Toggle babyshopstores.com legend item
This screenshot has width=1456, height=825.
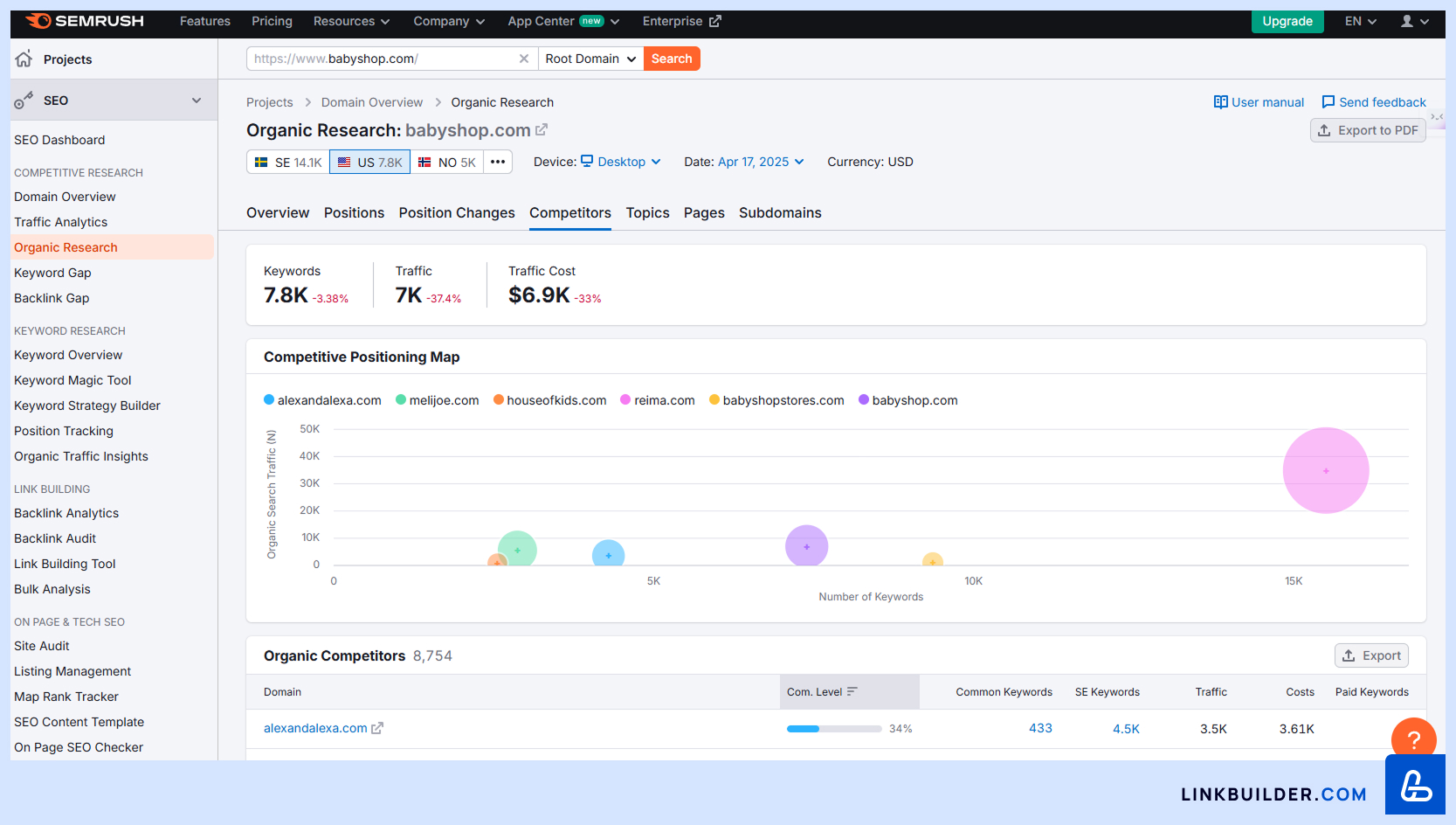pos(776,400)
